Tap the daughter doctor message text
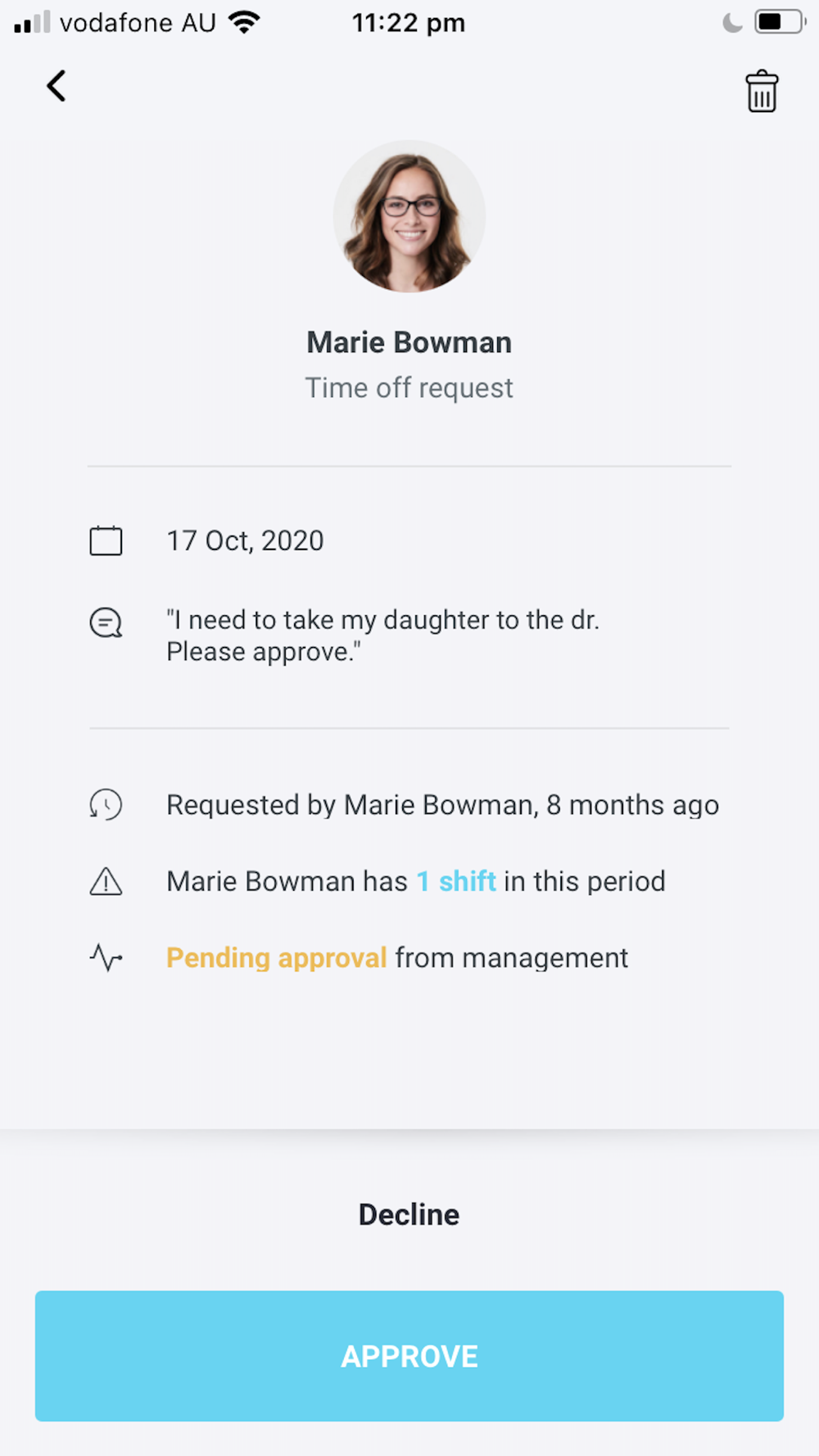The height and width of the screenshot is (1456, 819). coord(382,635)
